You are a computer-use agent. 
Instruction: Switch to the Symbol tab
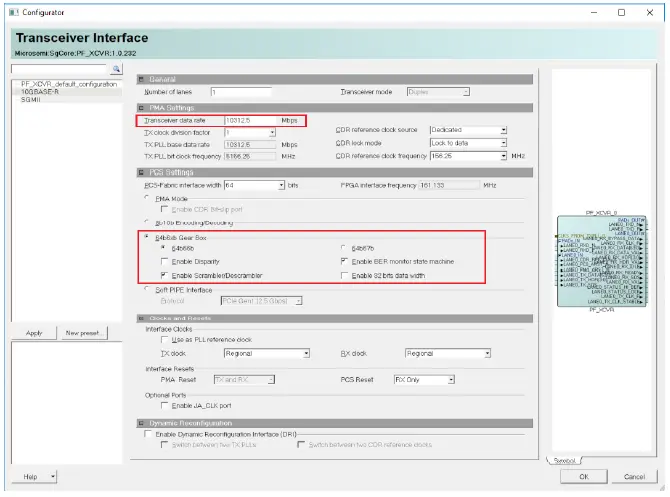click(565, 461)
